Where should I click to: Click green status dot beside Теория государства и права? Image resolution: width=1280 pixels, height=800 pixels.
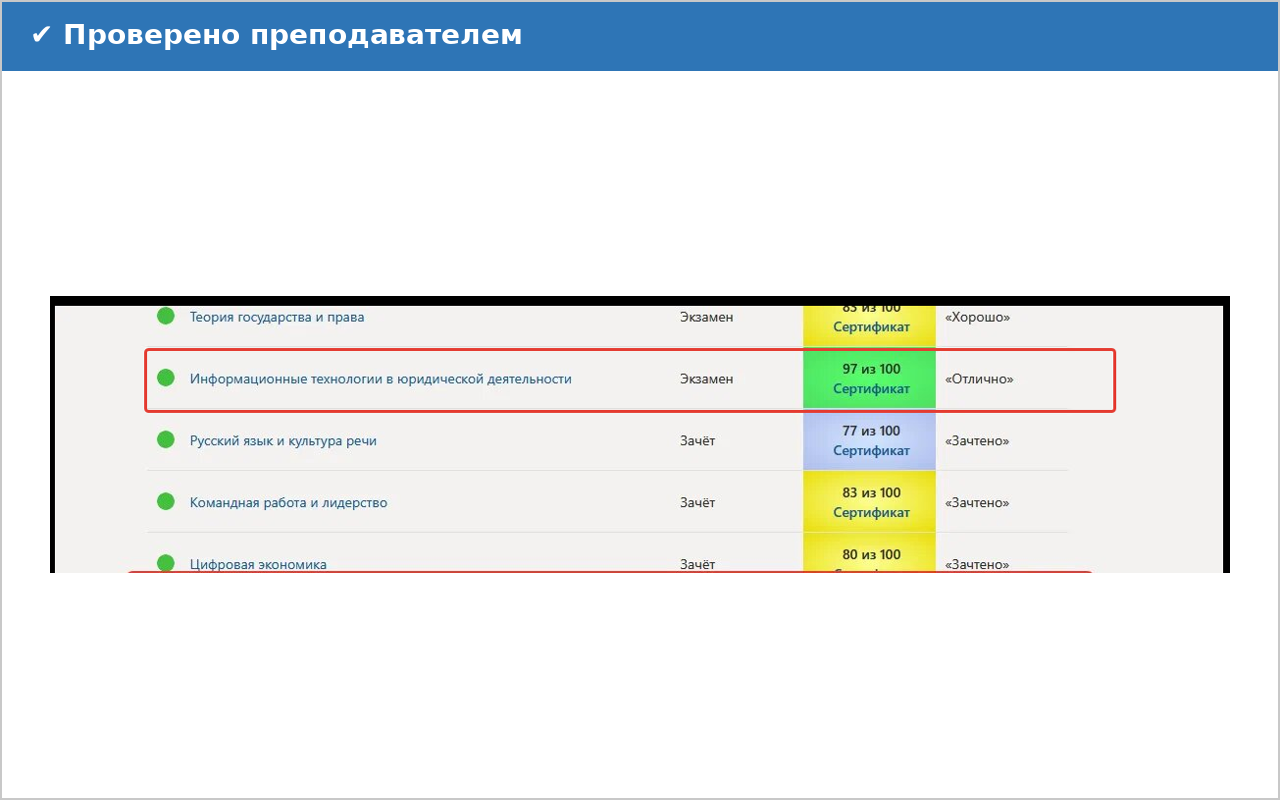[166, 316]
